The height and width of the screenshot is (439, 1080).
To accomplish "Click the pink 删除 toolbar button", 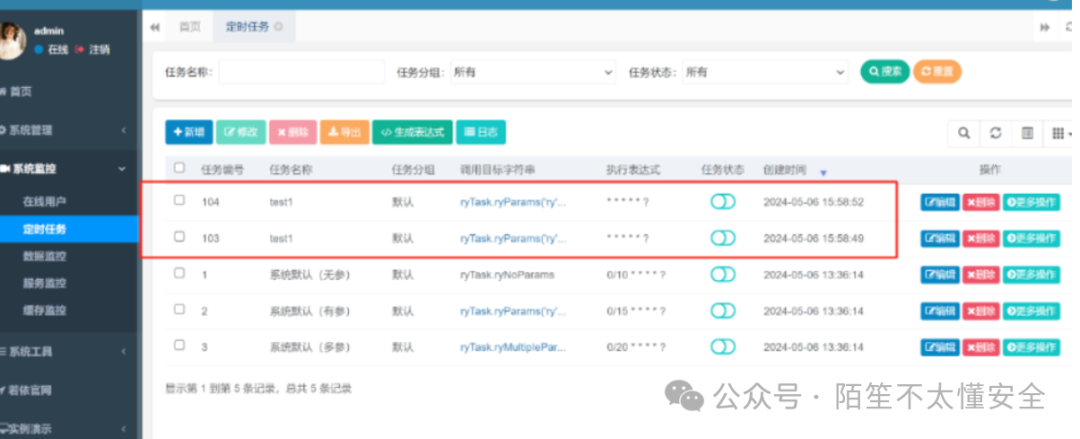I will [x=293, y=132].
